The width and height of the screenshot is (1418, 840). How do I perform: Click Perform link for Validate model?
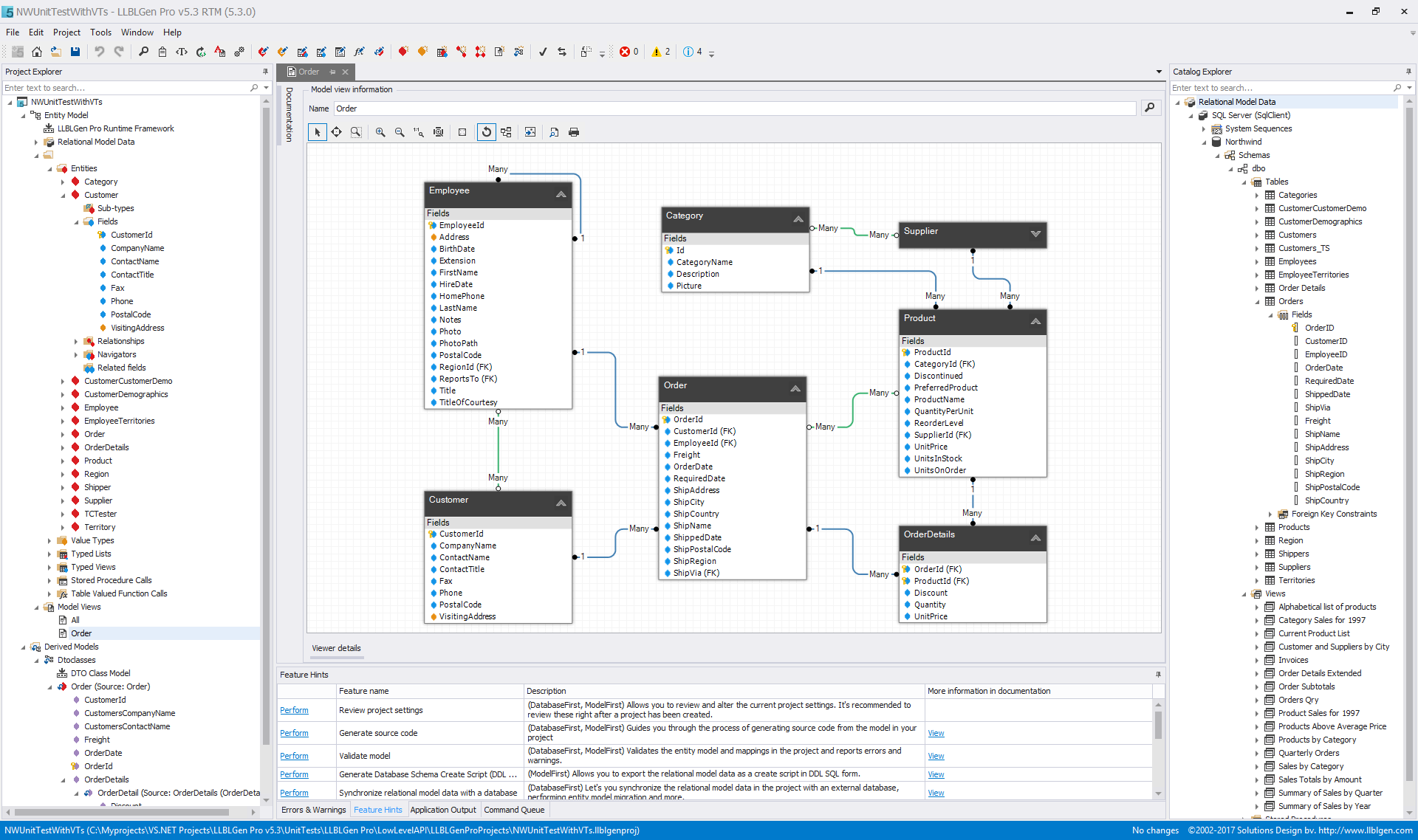294,756
